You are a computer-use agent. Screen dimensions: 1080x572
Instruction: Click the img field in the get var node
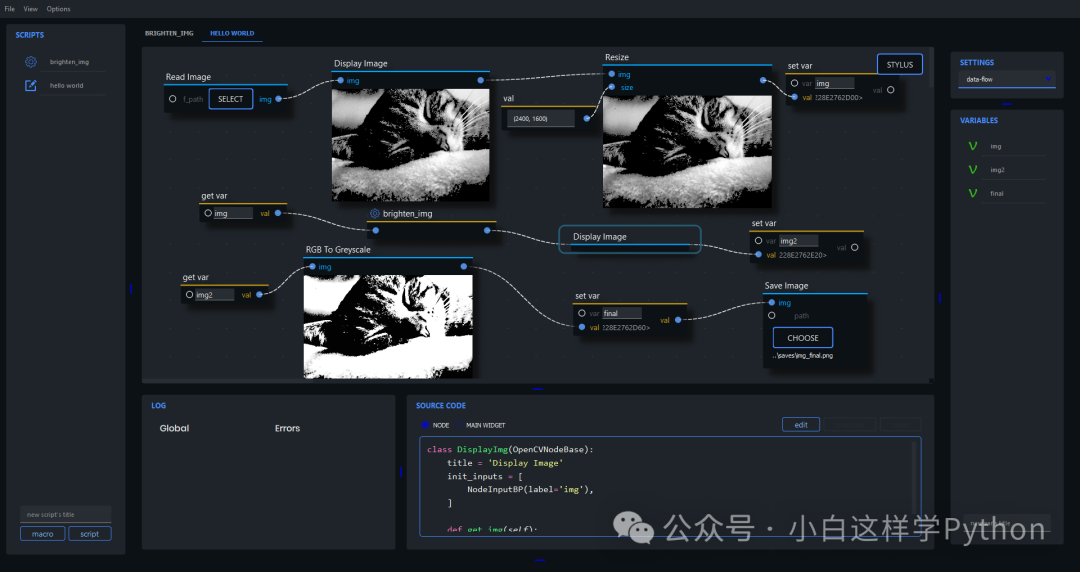coord(233,214)
